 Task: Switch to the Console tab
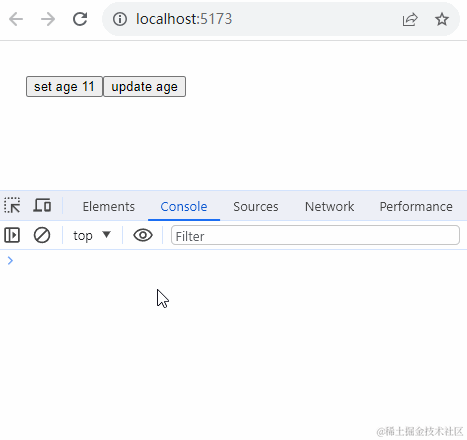click(x=184, y=207)
